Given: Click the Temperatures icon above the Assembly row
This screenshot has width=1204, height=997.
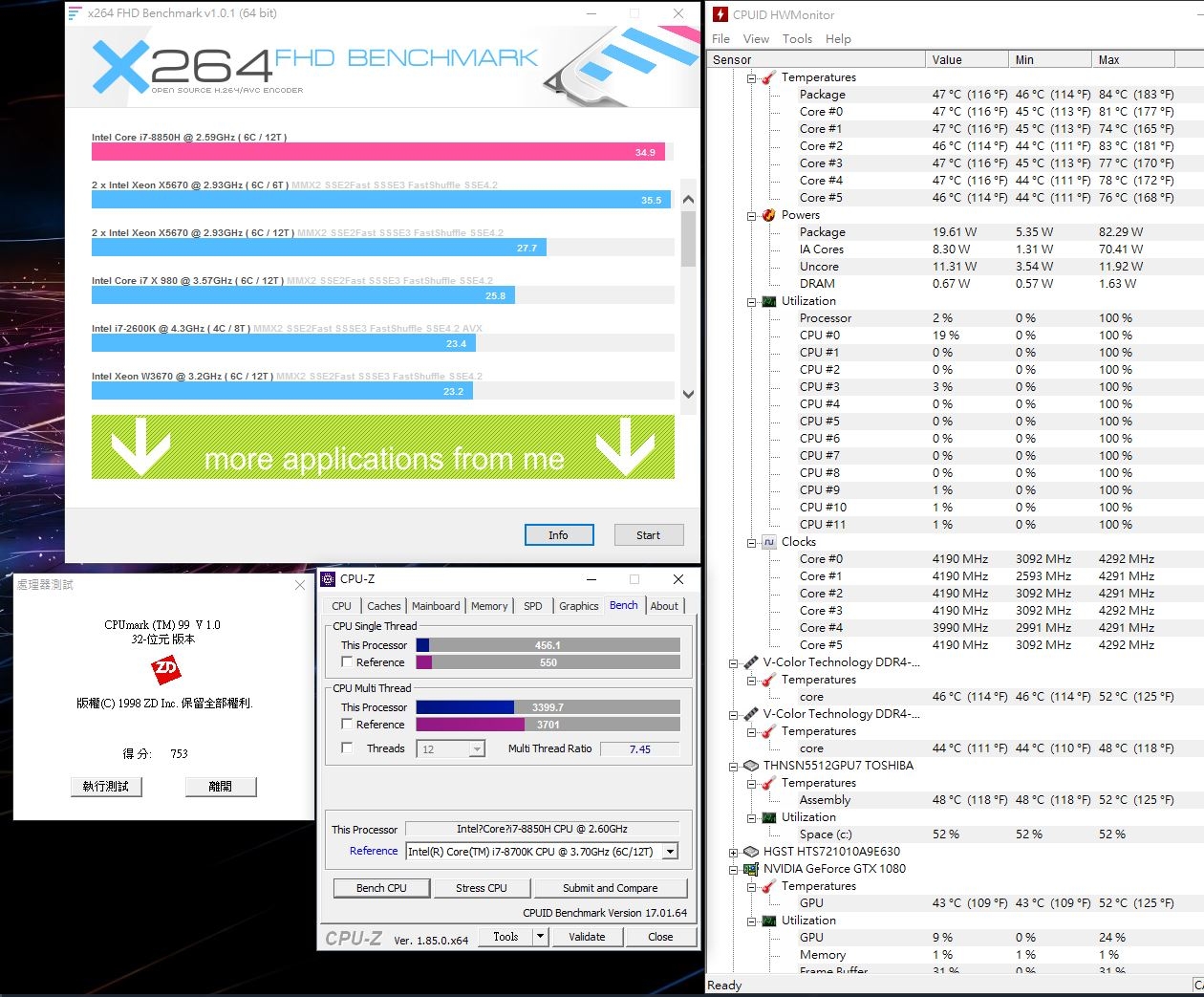Looking at the screenshot, I should pos(768,783).
